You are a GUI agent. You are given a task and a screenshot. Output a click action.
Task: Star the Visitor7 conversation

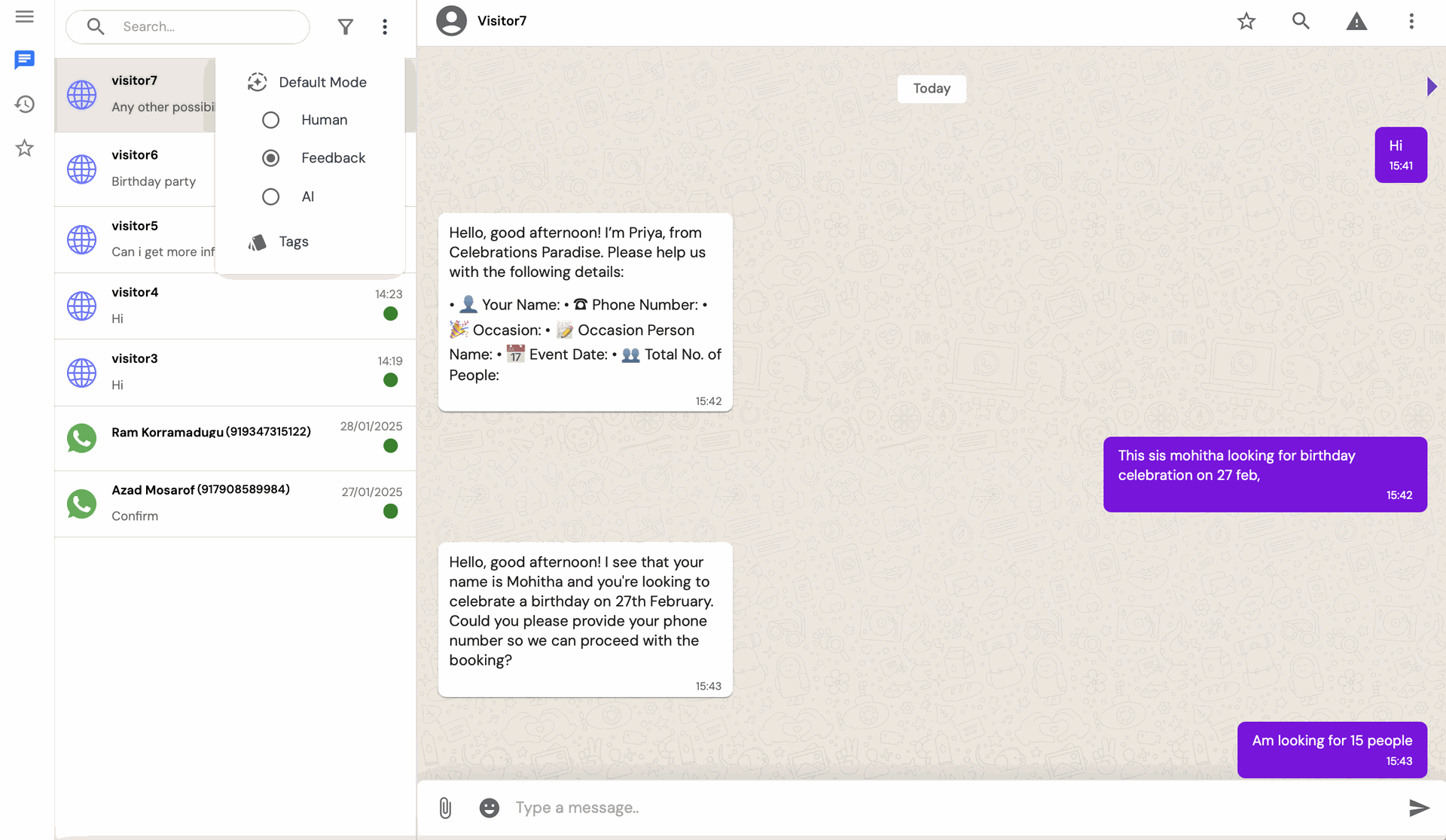(x=1246, y=21)
